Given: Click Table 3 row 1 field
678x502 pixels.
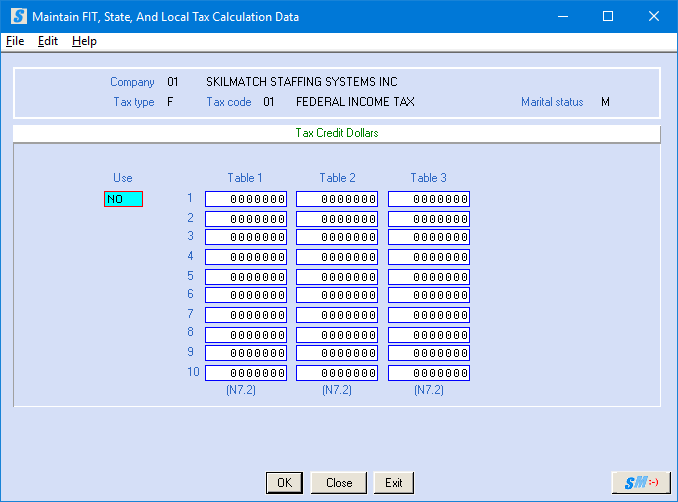Looking at the screenshot, I should click(x=429, y=199).
